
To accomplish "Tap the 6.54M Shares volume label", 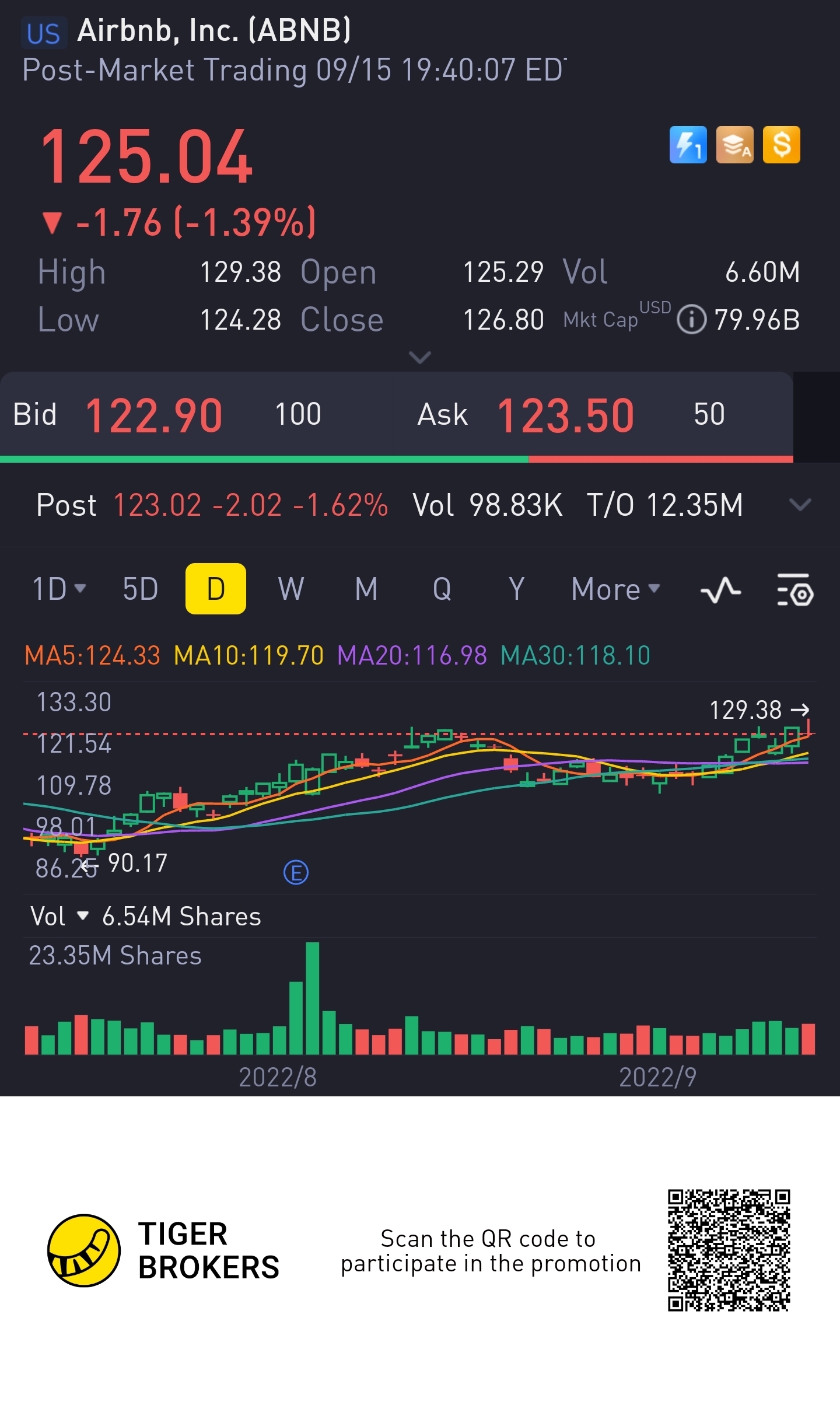I will click(181, 916).
